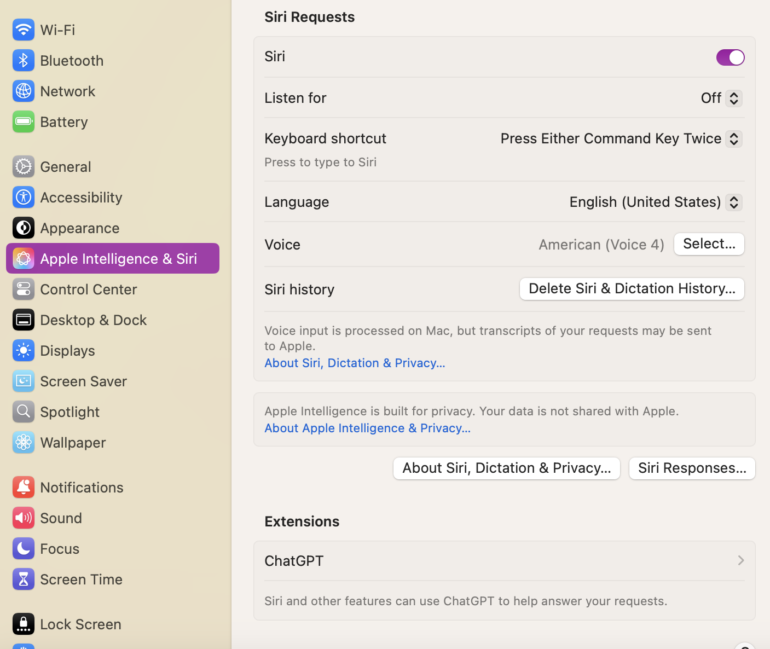This screenshot has height=649, width=770.
Task: Click the 'Siri Requests' heading
Action: [309, 17]
